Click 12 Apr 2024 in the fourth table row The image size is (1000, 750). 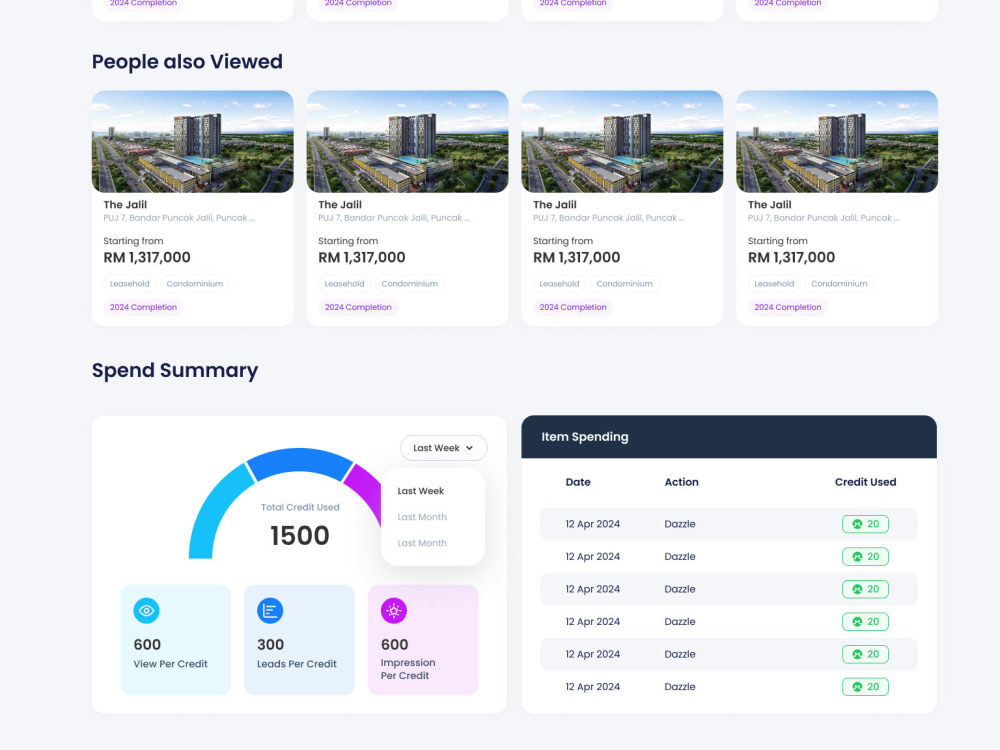tap(592, 622)
